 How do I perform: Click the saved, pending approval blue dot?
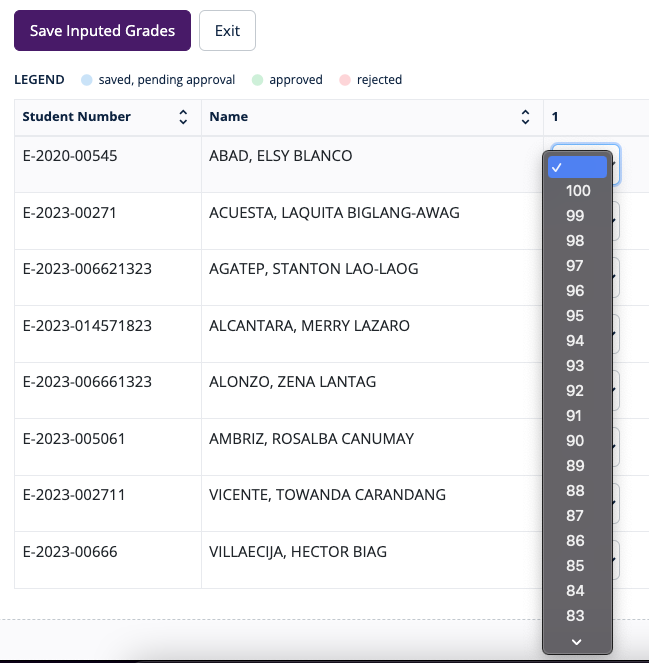(86, 80)
